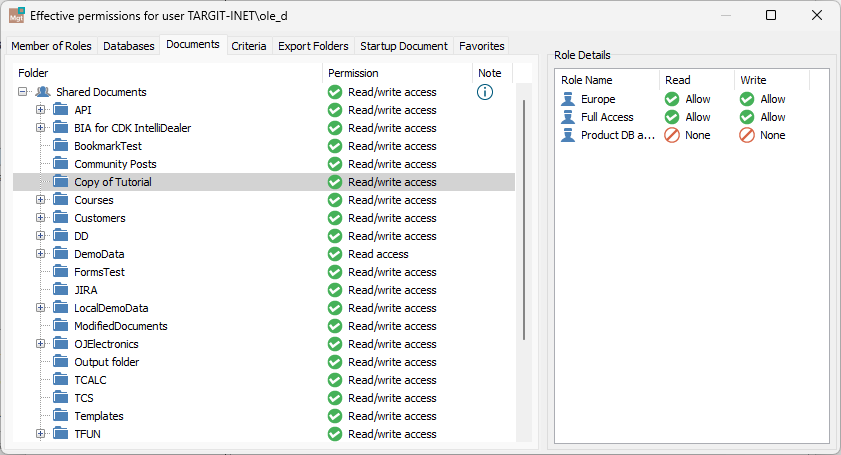Click the FormsTest folder icon
Viewport: 841px width, 455px height.
(x=61, y=271)
